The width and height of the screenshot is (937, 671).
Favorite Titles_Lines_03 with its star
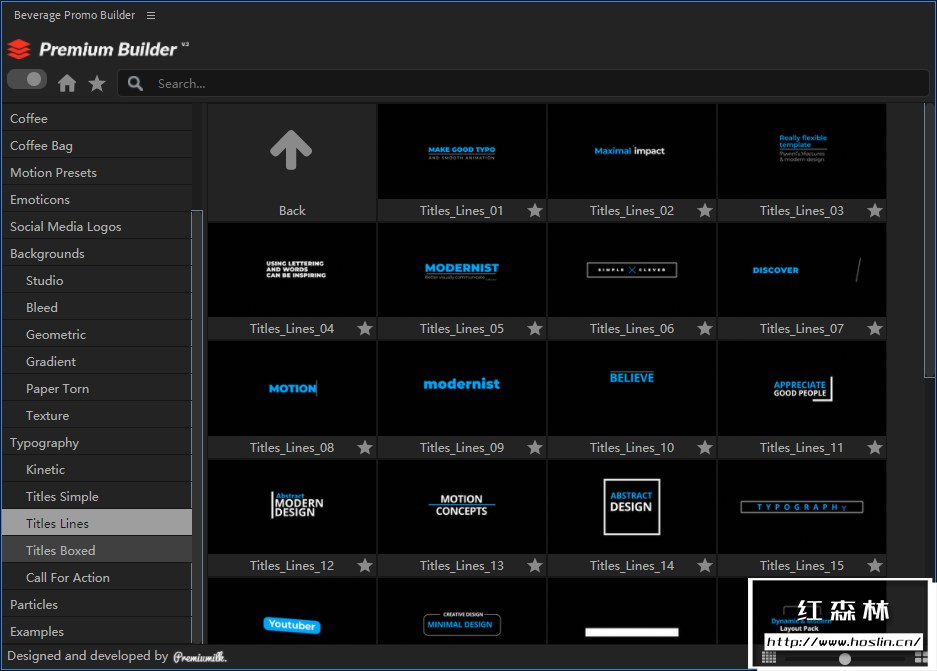[x=875, y=210]
